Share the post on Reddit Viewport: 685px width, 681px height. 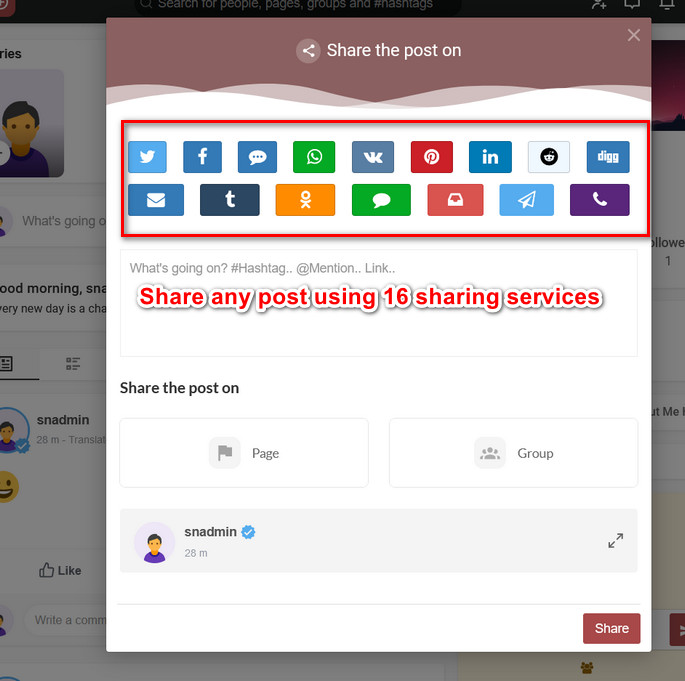[x=549, y=157]
